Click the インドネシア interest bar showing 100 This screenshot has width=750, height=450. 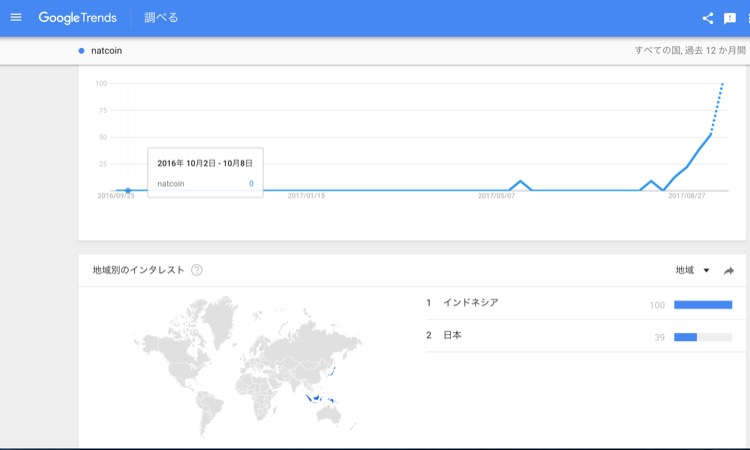[703, 304]
